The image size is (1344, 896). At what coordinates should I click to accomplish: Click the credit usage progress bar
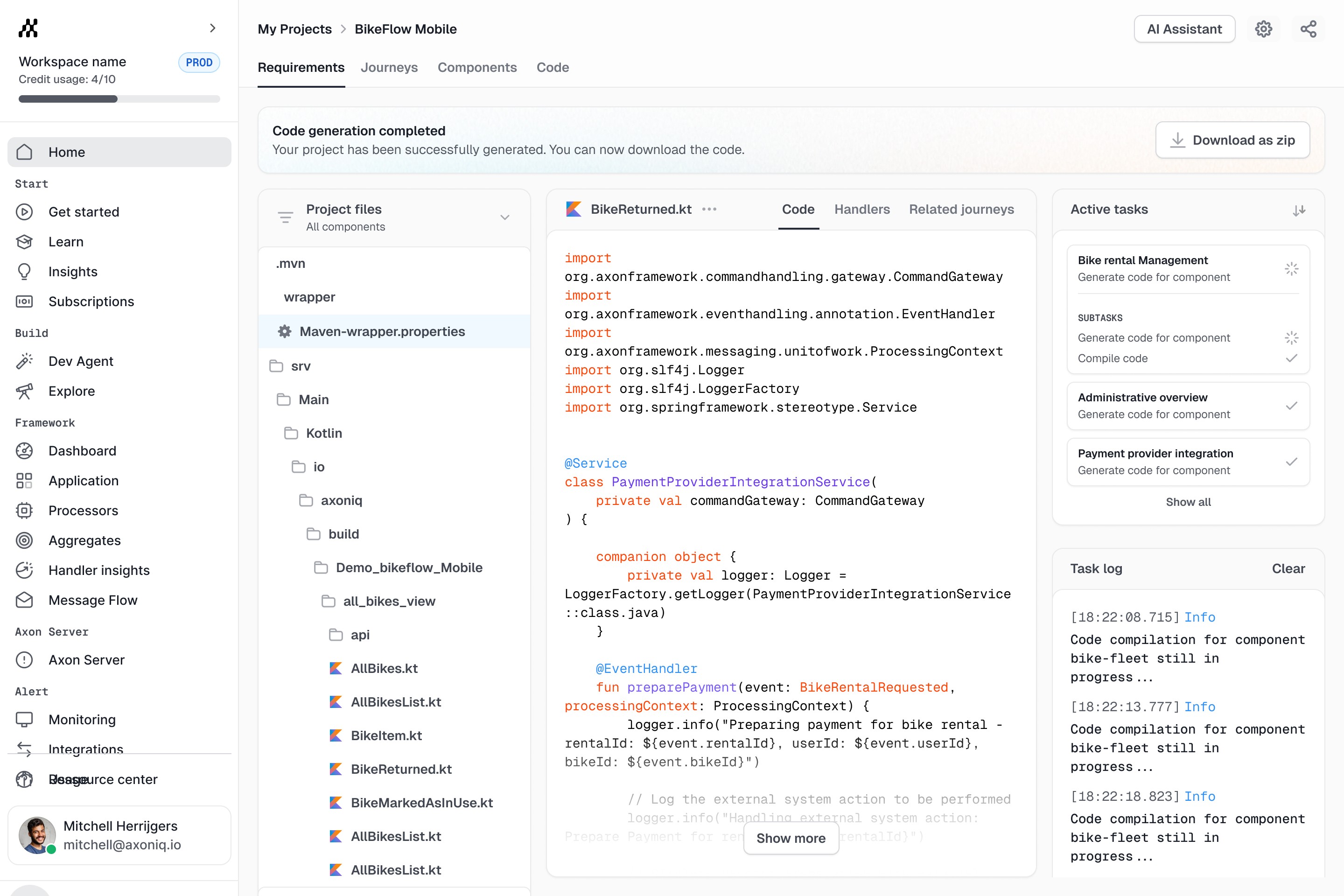[119, 99]
